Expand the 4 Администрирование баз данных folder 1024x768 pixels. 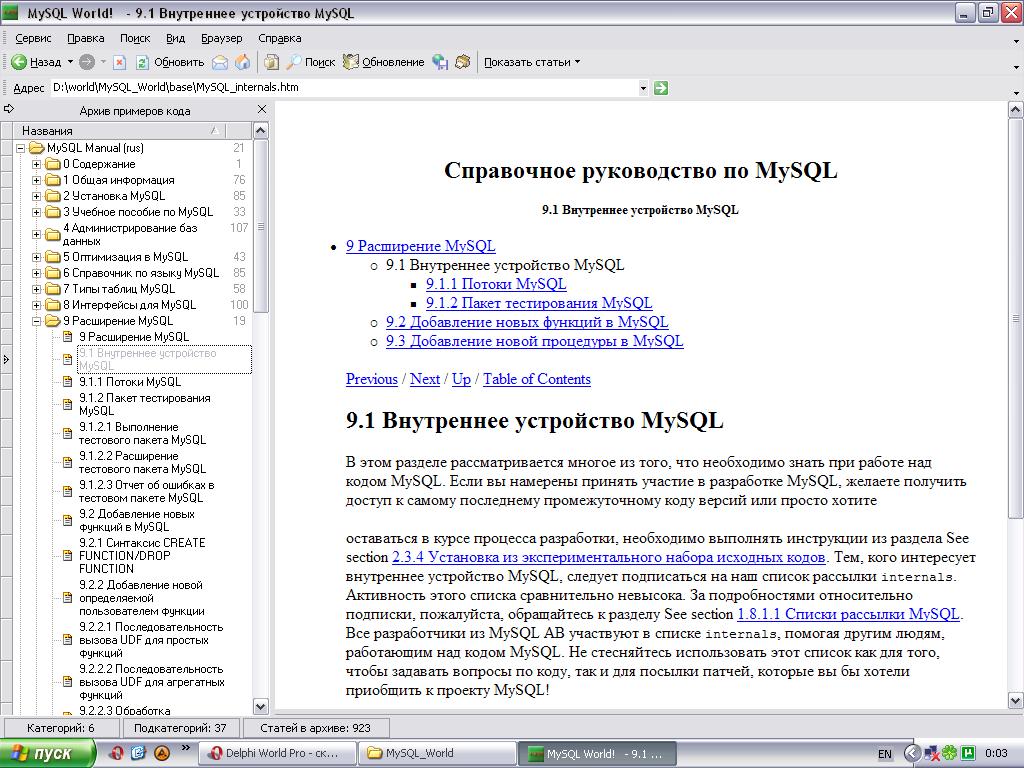pyautogui.click(x=37, y=234)
